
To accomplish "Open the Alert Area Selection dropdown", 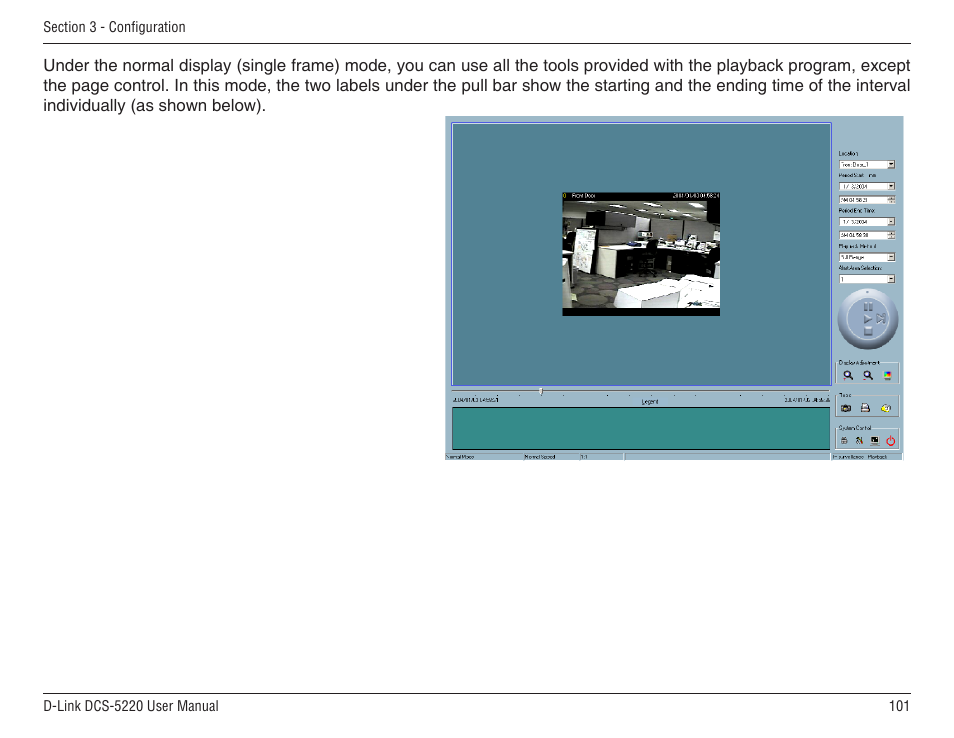I will 891,279.
